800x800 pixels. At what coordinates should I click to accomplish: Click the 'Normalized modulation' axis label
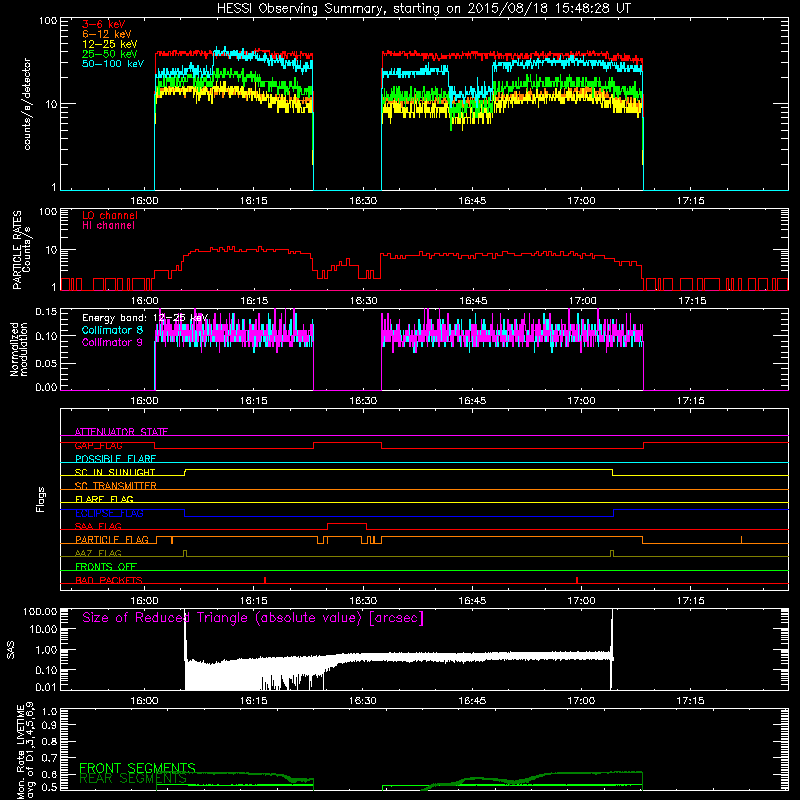pyautogui.click(x=19, y=349)
